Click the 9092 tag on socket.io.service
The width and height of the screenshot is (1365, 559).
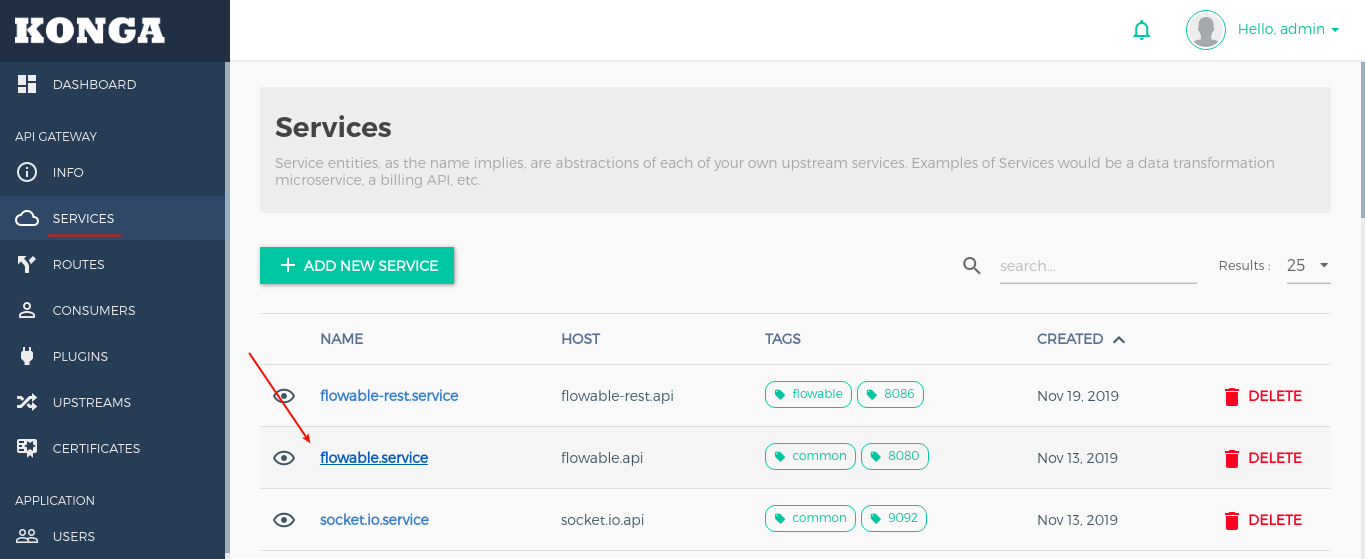pos(893,519)
